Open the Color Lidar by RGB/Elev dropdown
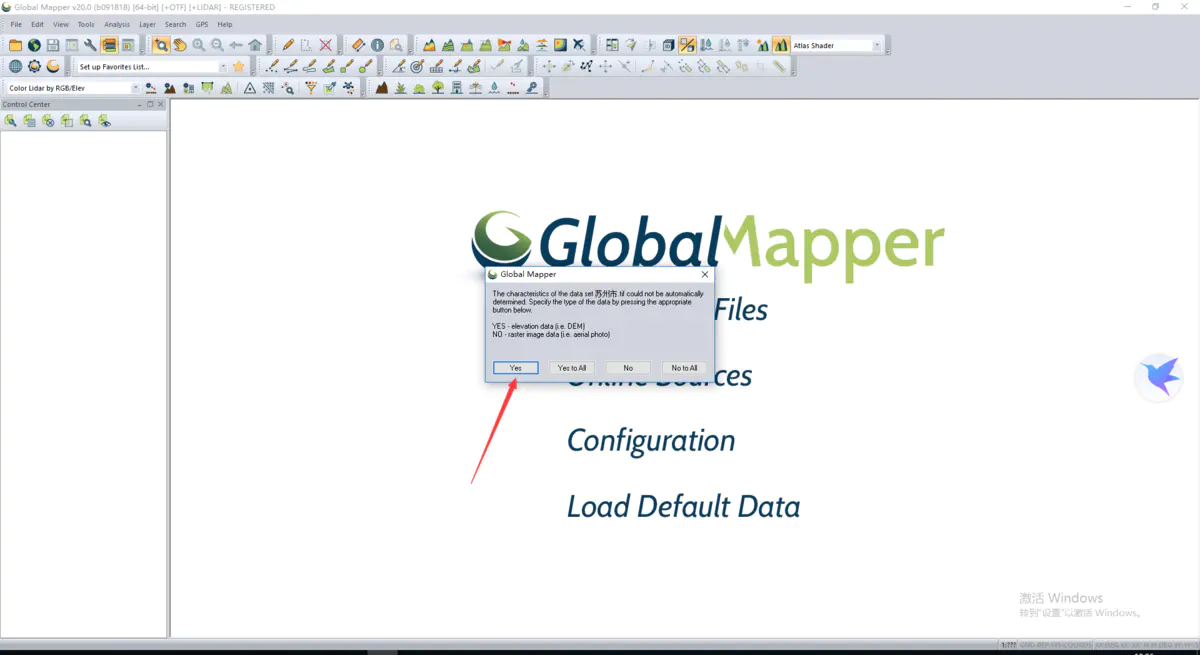This screenshot has height=655, width=1200. [x=135, y=88]
